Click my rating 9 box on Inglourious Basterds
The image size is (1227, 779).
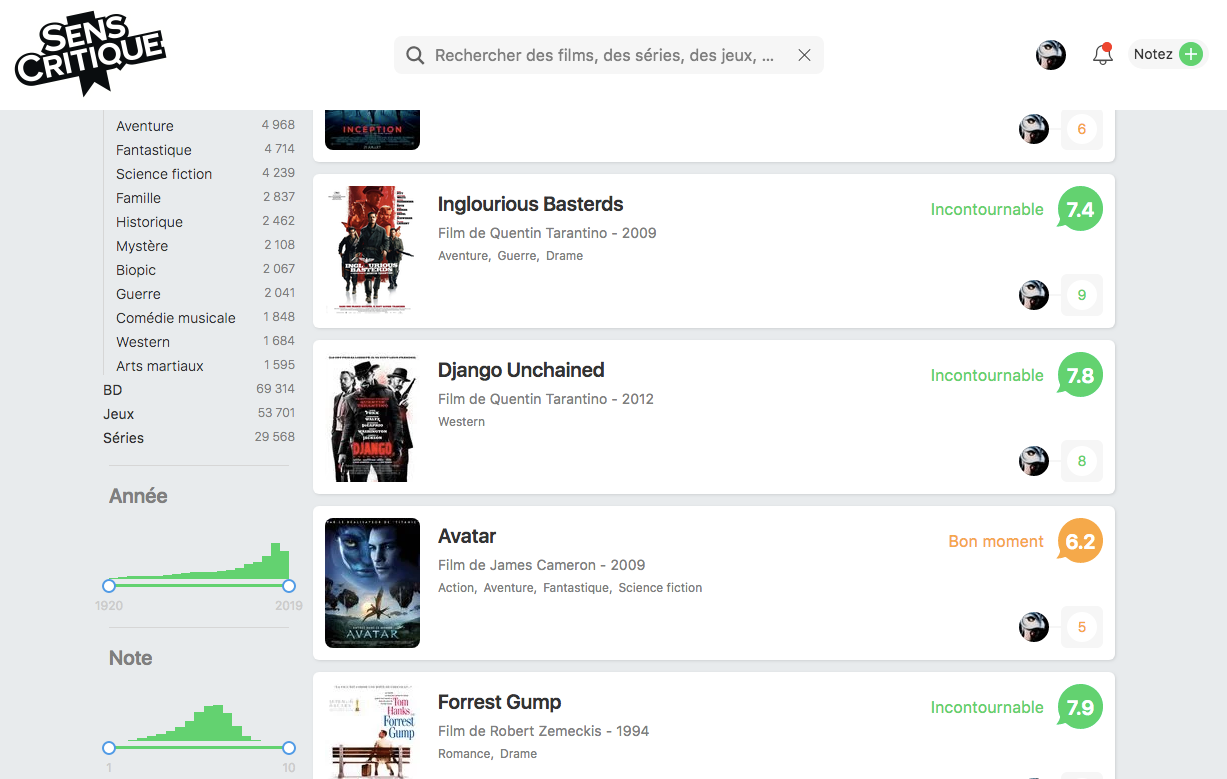[x=1082, y=295]
